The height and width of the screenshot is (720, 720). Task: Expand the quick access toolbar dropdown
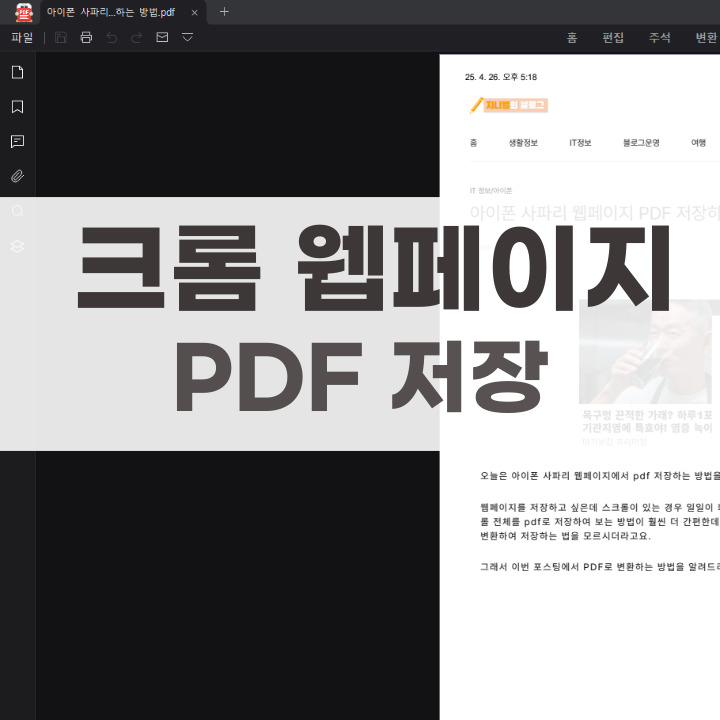click(x=187, y=37)
